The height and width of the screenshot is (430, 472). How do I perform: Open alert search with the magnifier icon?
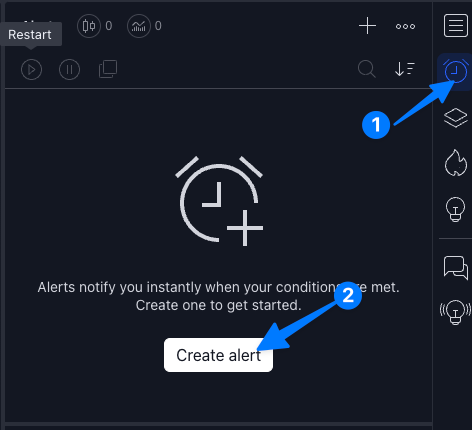(367, 69)
